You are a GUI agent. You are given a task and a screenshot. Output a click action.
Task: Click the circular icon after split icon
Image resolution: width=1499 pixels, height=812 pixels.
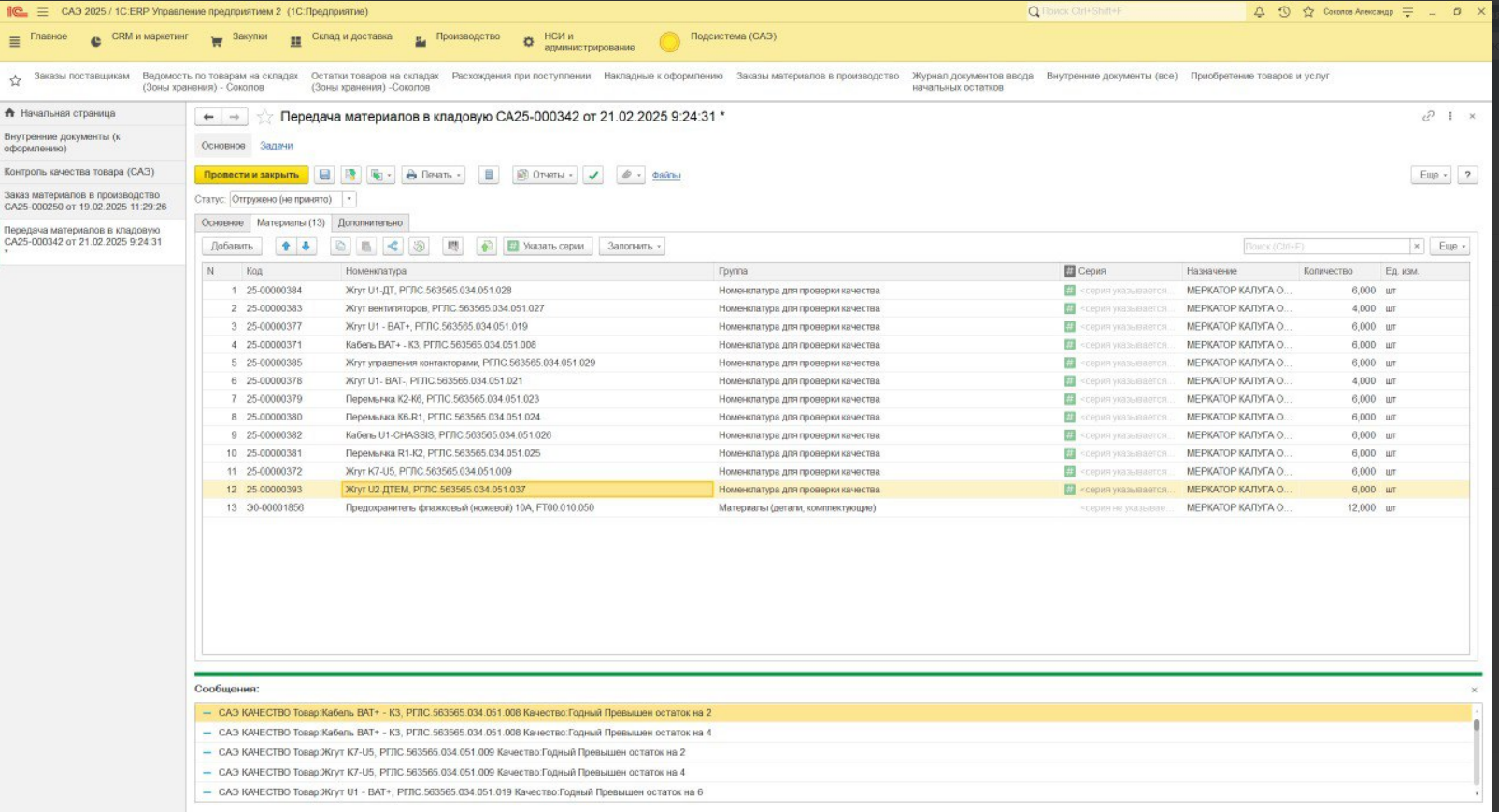click(x=419, y=246)
